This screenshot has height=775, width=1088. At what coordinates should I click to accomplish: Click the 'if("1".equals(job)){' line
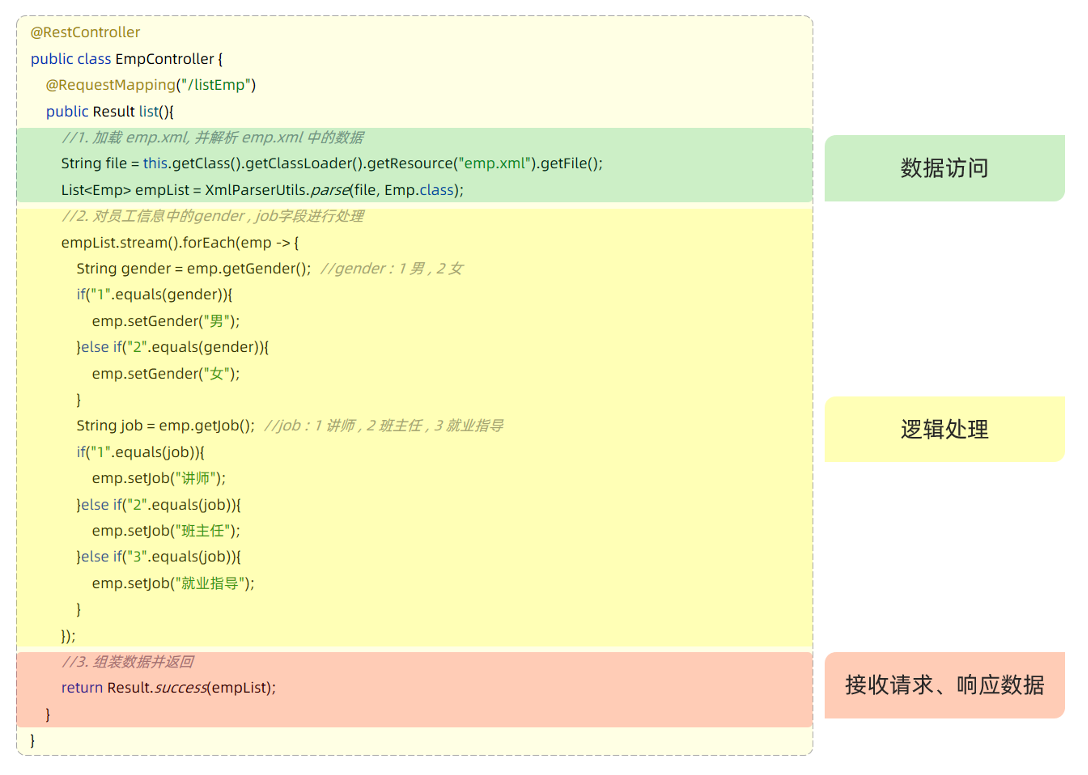(x=140, y=452)
